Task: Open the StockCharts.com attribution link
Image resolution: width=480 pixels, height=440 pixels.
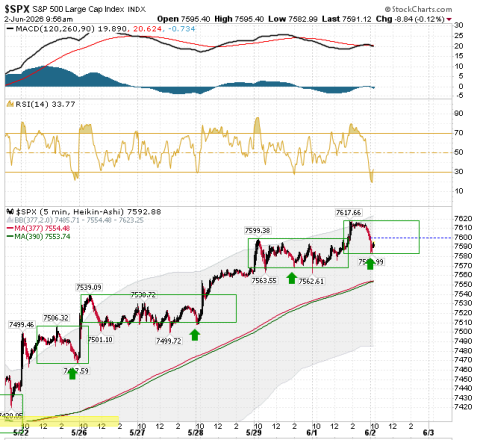Action: [x=418, y=9]
